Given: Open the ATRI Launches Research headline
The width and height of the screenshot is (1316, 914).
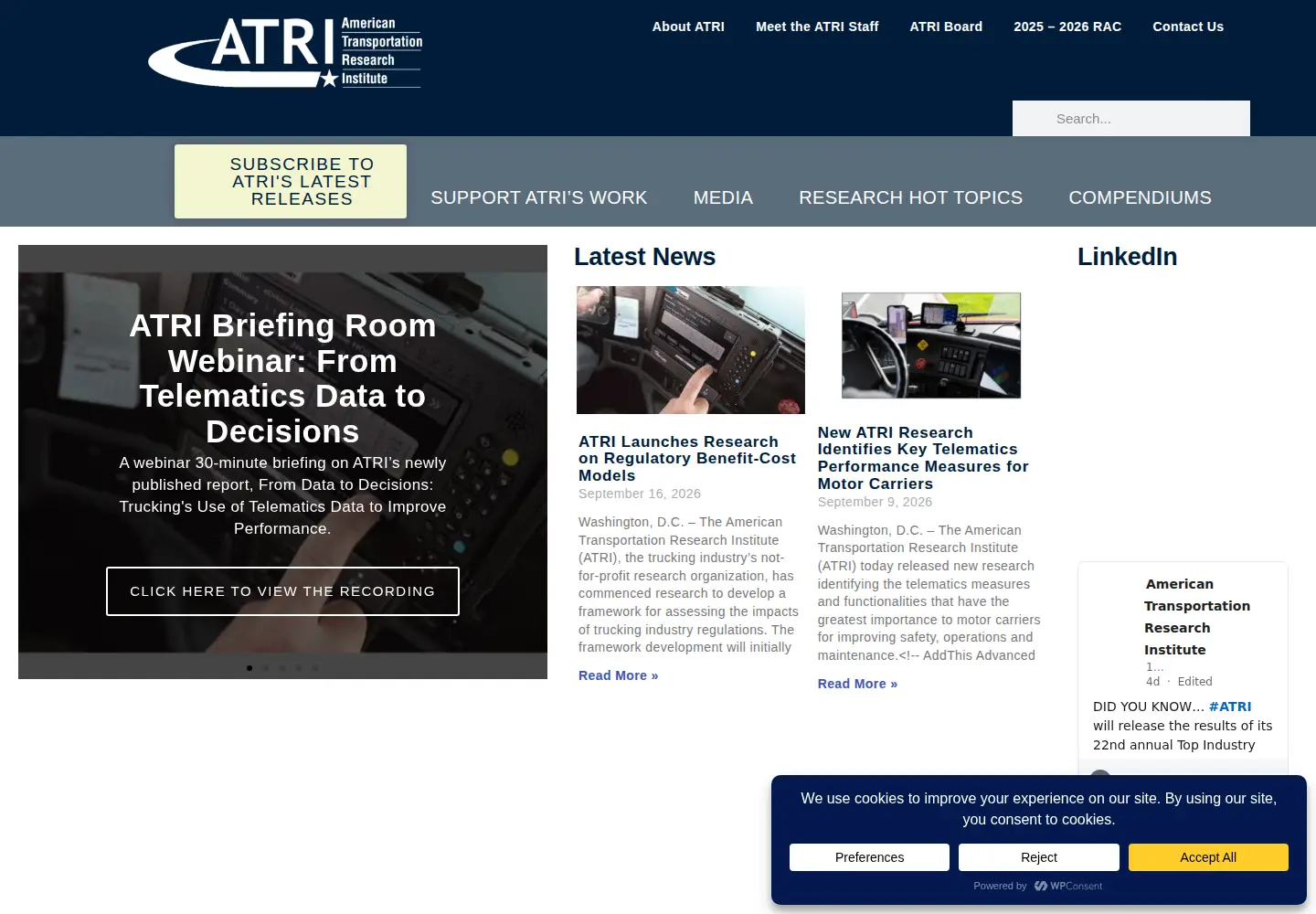Looking at the screenshot, I should click(x=687, y=459).
